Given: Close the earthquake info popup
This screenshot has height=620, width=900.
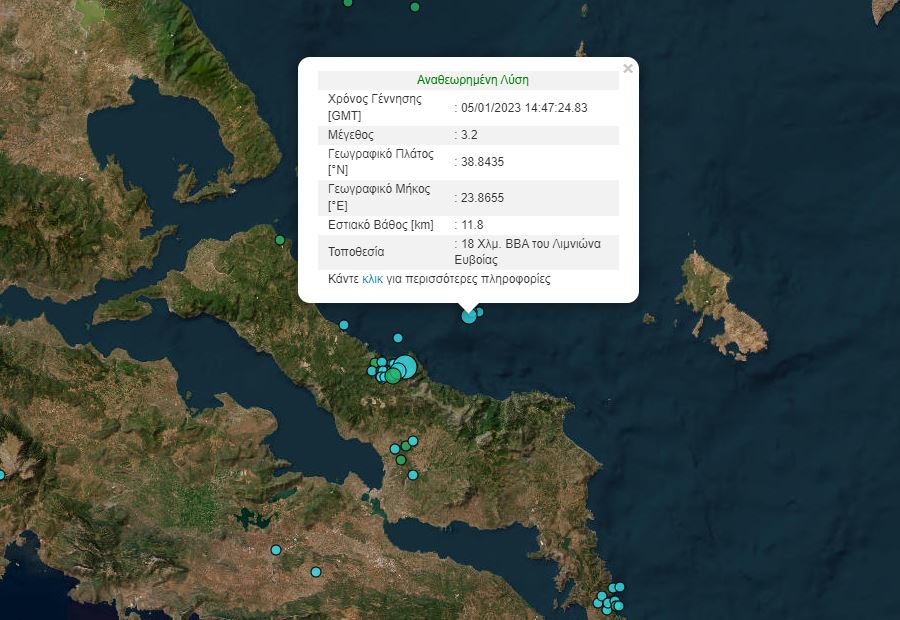Looking at the screenshot, I should [627, 69].
